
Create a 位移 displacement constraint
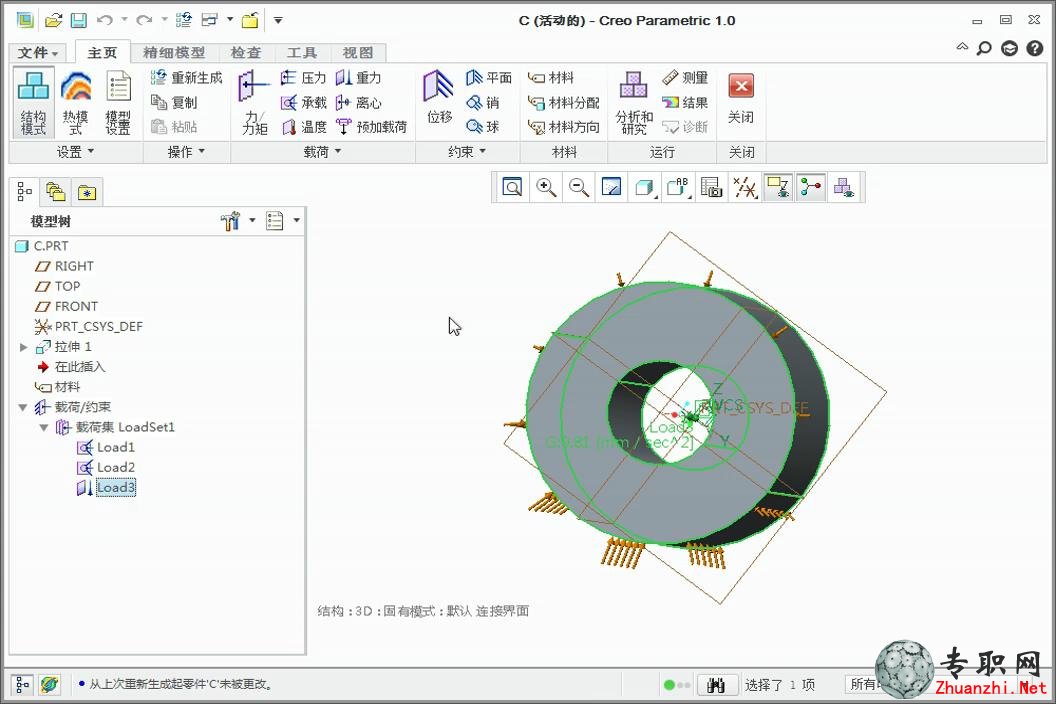pos(439,98)
